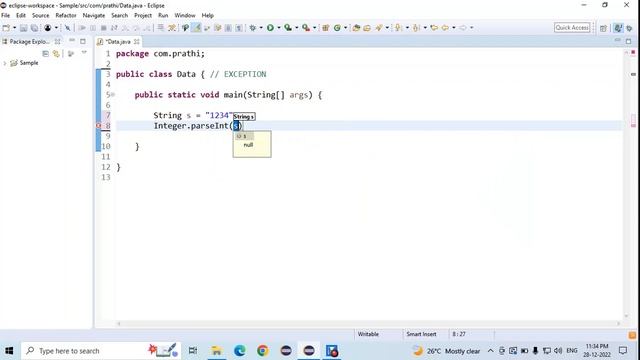Click the Open Task folder icon
Screen dimensions: 640x360
367,28
